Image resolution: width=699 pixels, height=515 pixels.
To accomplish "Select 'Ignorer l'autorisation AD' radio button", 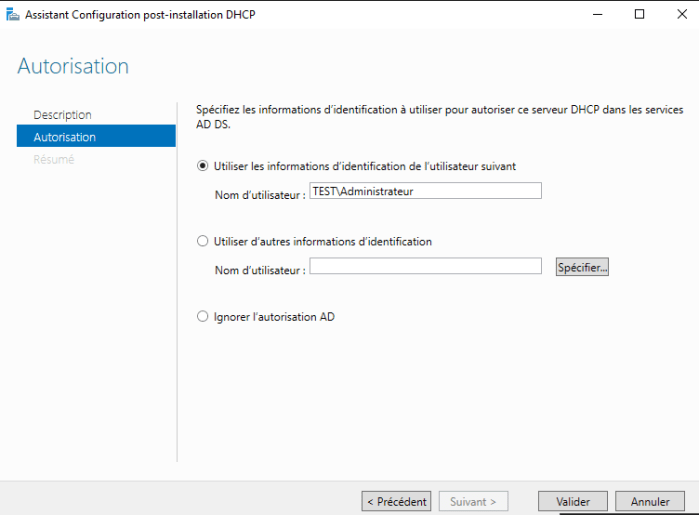I will tap(203, 317).
